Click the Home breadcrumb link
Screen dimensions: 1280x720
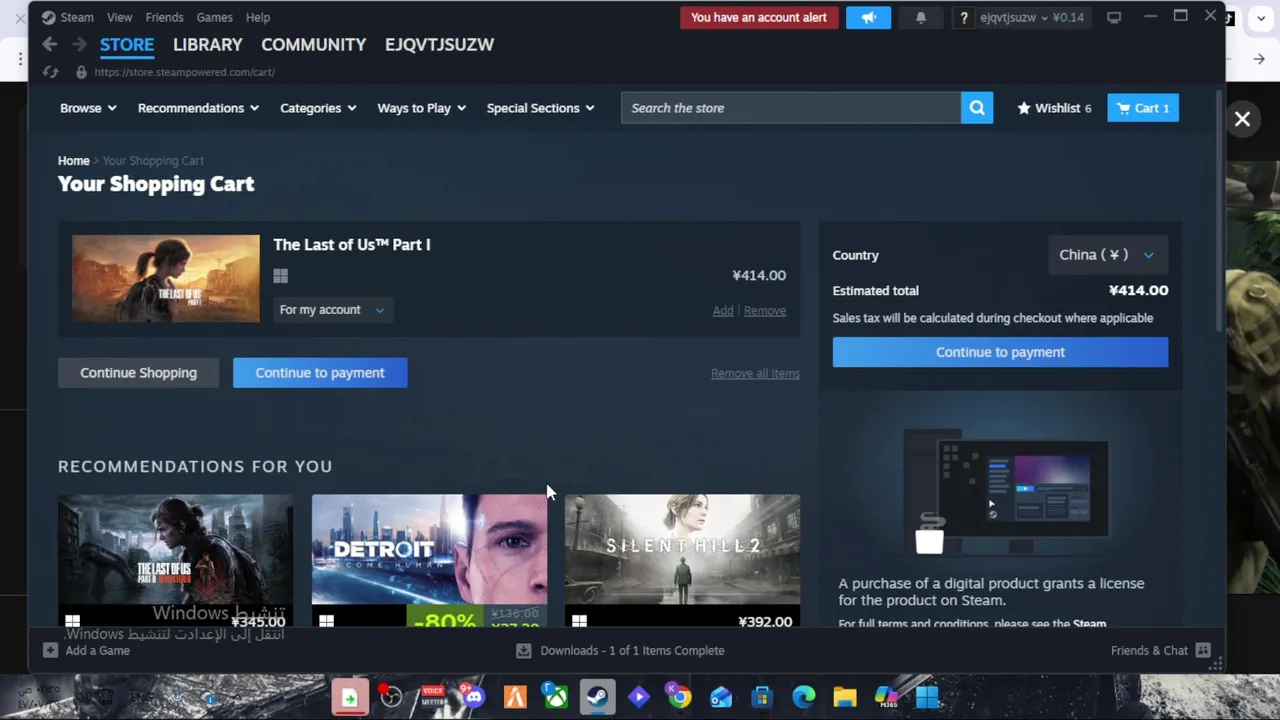[73, 160]
